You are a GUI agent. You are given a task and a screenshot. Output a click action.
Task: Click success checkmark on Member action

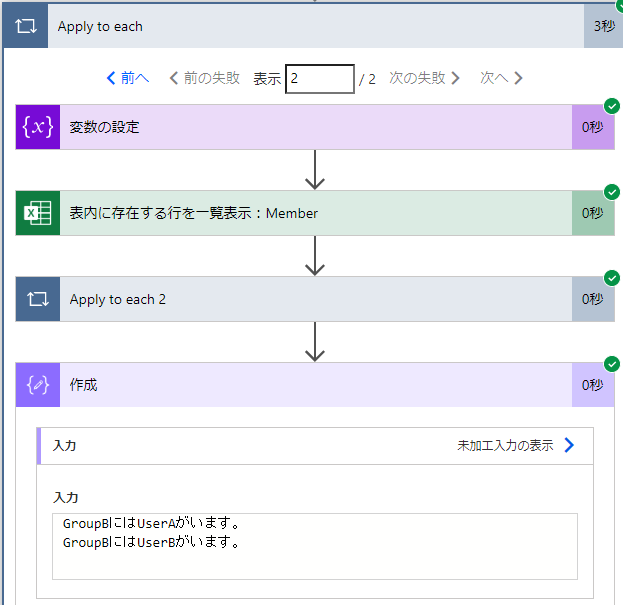pyautogui.click(x=612, y=192)
